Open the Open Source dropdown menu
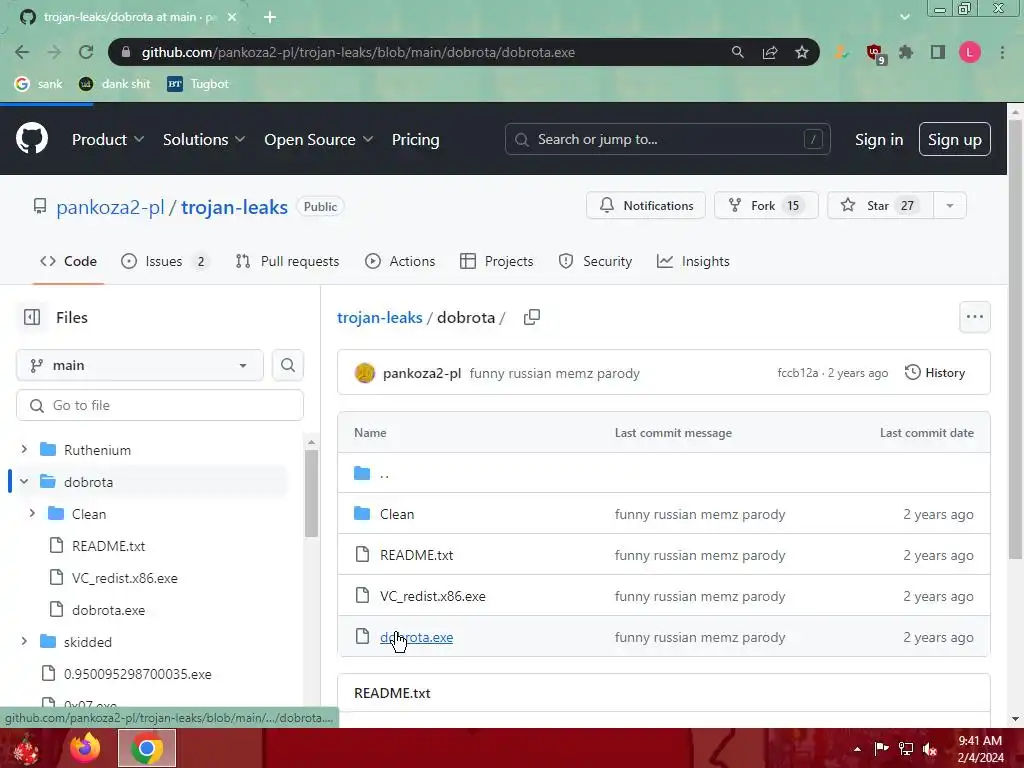1024x768 pixels. coord(319,139)
